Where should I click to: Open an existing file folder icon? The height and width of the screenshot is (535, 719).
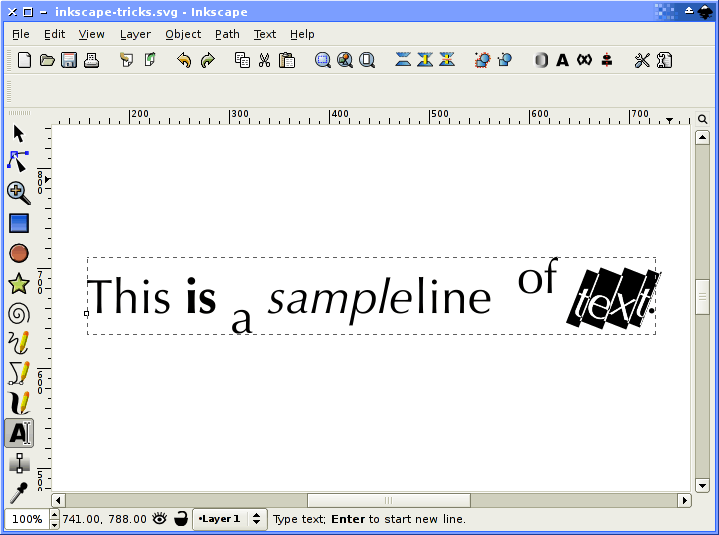pos(47,60)
